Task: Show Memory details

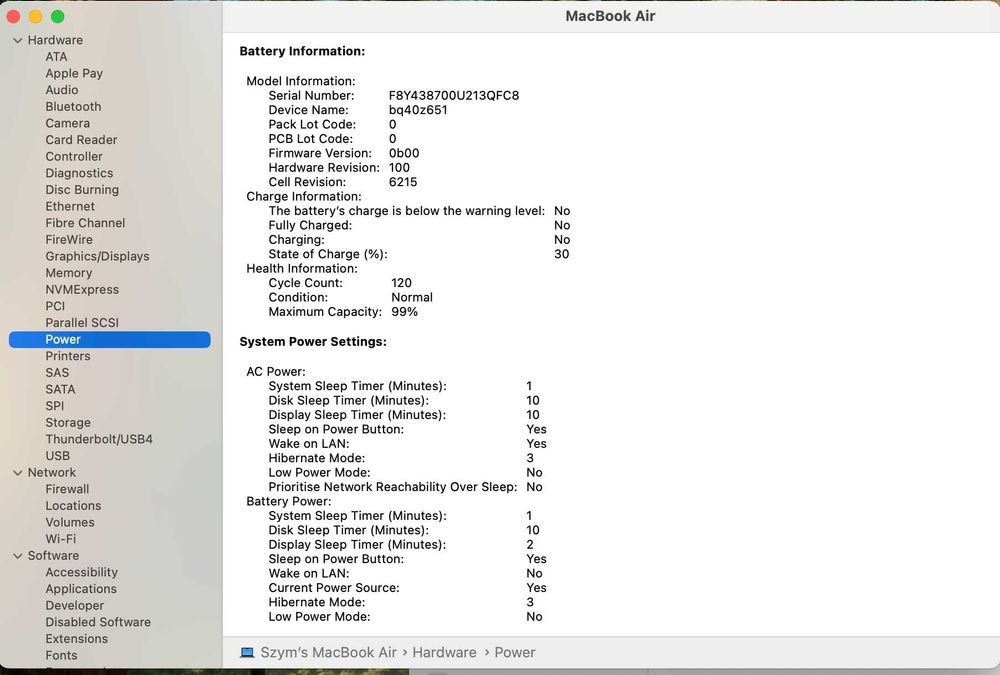Action: pos(69,272)
